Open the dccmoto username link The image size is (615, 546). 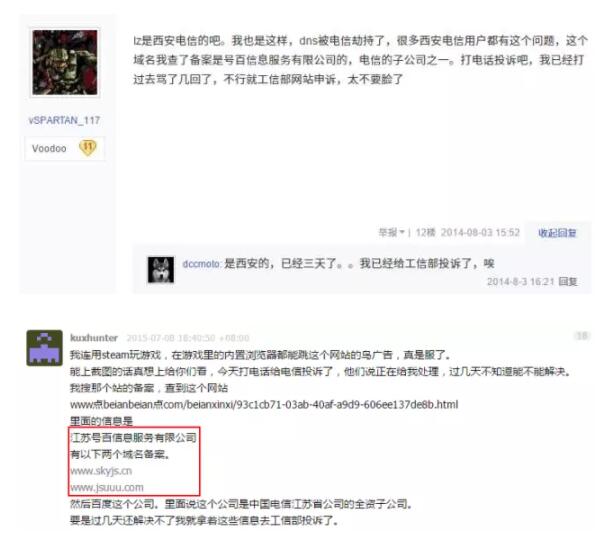click(x=202, y=264)
